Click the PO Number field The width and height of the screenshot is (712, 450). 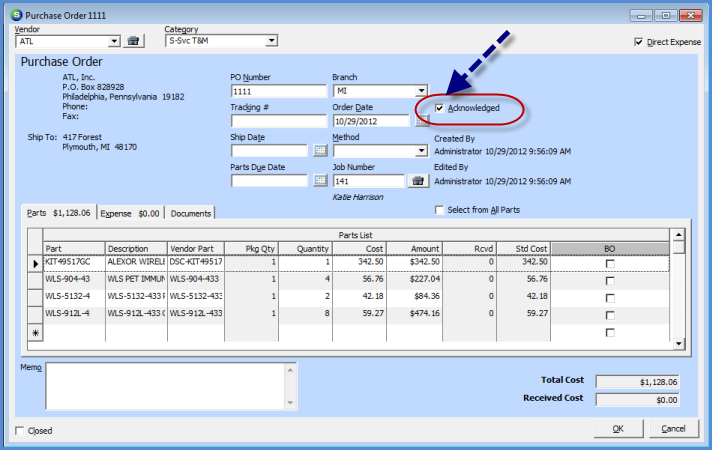click(x=278, y=91)
